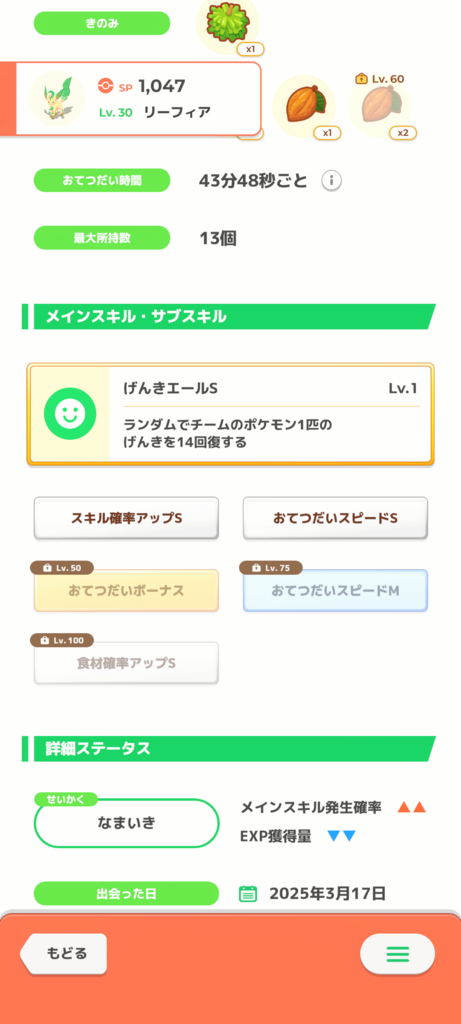Tap the blue down-arrows next to EXP獲得量
The width and height of the screenshot is (461, 1024).
[x=342, y=836]
